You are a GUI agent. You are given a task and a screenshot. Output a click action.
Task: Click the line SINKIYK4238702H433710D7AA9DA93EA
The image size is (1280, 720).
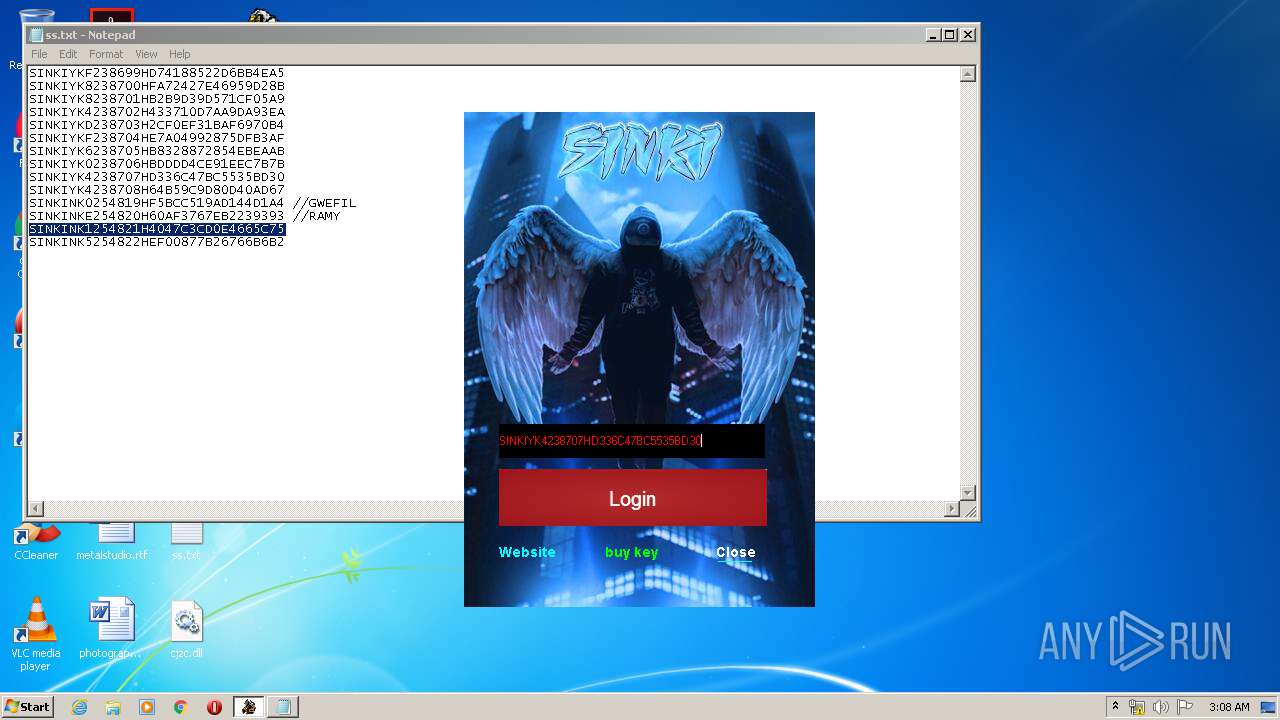(157, 112)
